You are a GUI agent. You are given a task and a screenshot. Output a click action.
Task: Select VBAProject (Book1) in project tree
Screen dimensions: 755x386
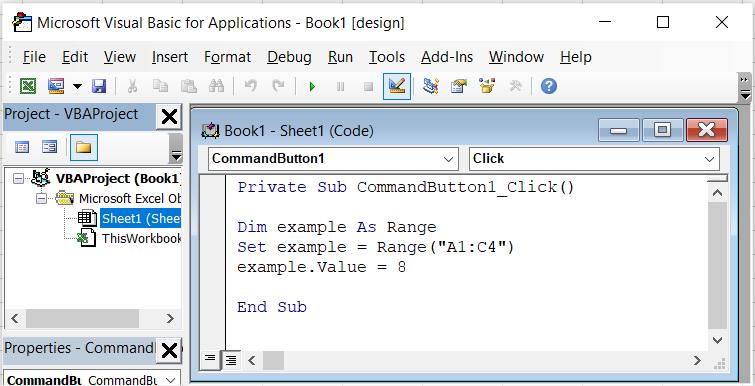pos(118,179)
